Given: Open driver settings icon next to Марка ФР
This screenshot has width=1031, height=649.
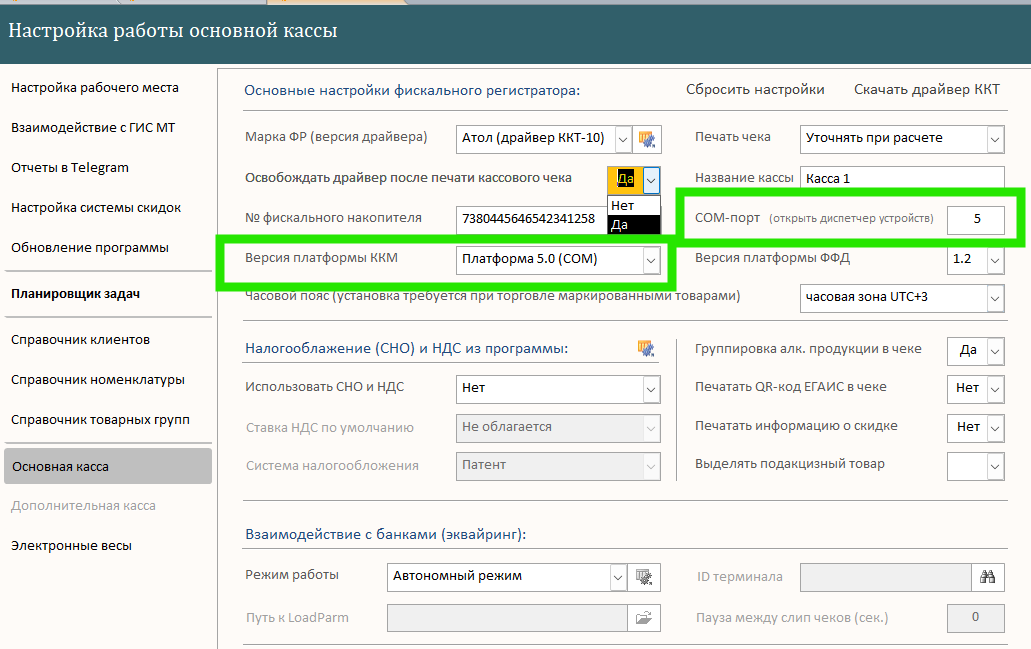Looking at the screenshot, I should (x=647, y=139).
